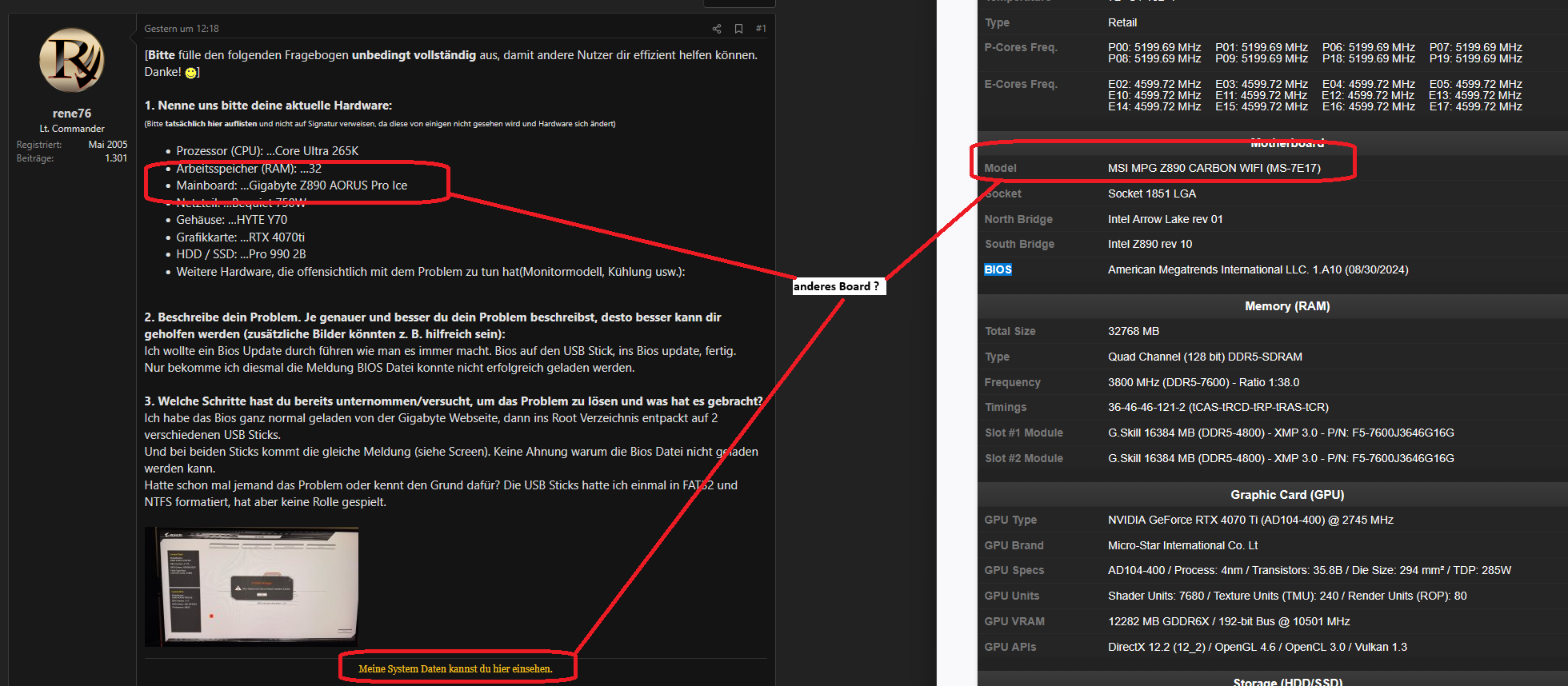Select the 'Lt. Commander' user title
Image resolution: width=1568 pixels, height=686 pixels.
point(72,129)
